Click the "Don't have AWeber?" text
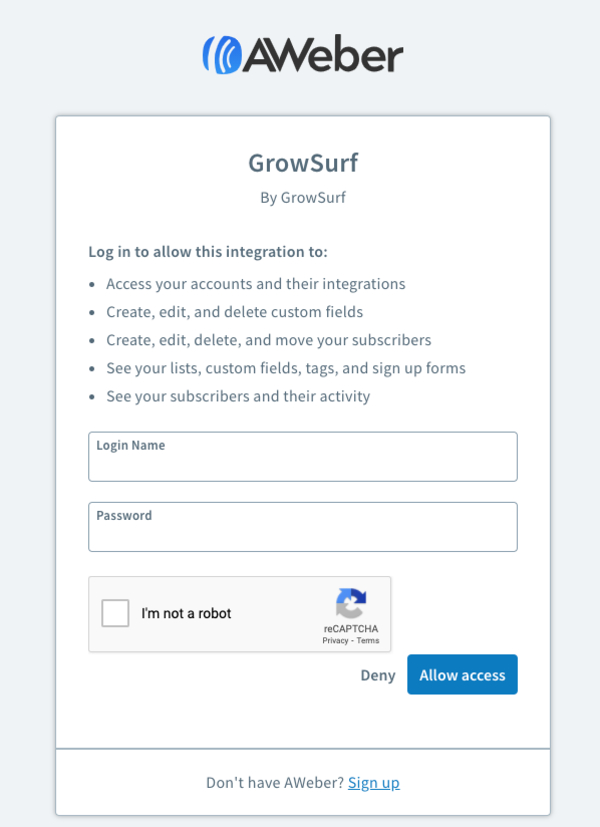Image resolution: width=600 pixels, height=827 pixels. coord(274,783)
